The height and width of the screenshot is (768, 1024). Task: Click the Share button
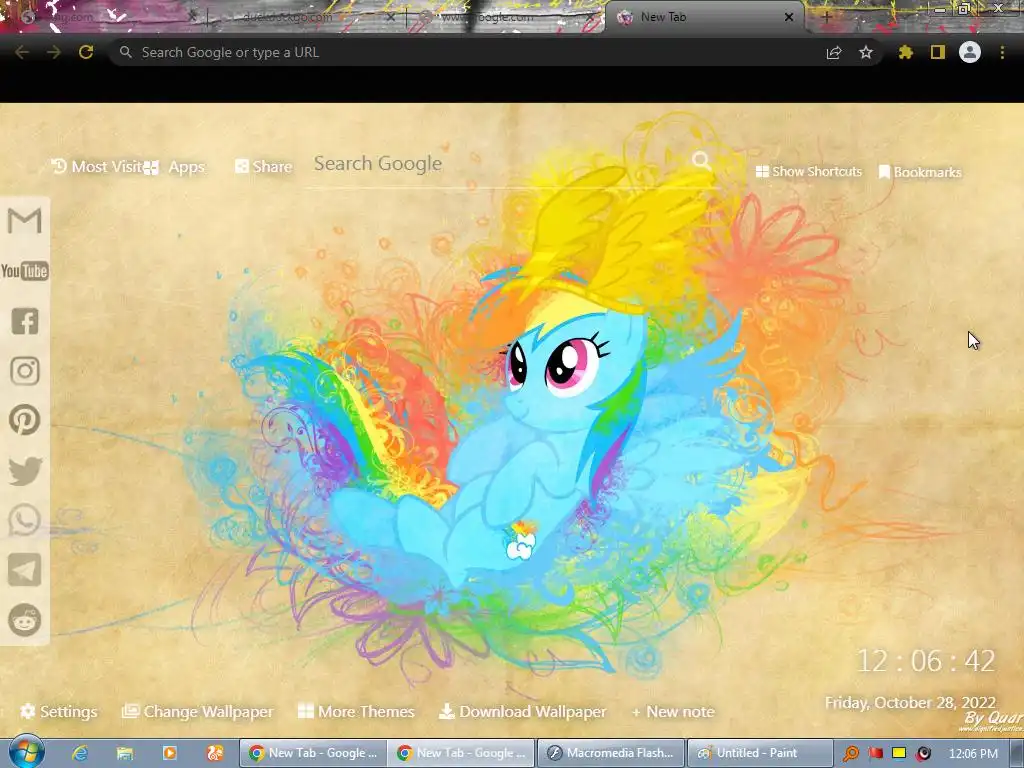pos(264,167)
